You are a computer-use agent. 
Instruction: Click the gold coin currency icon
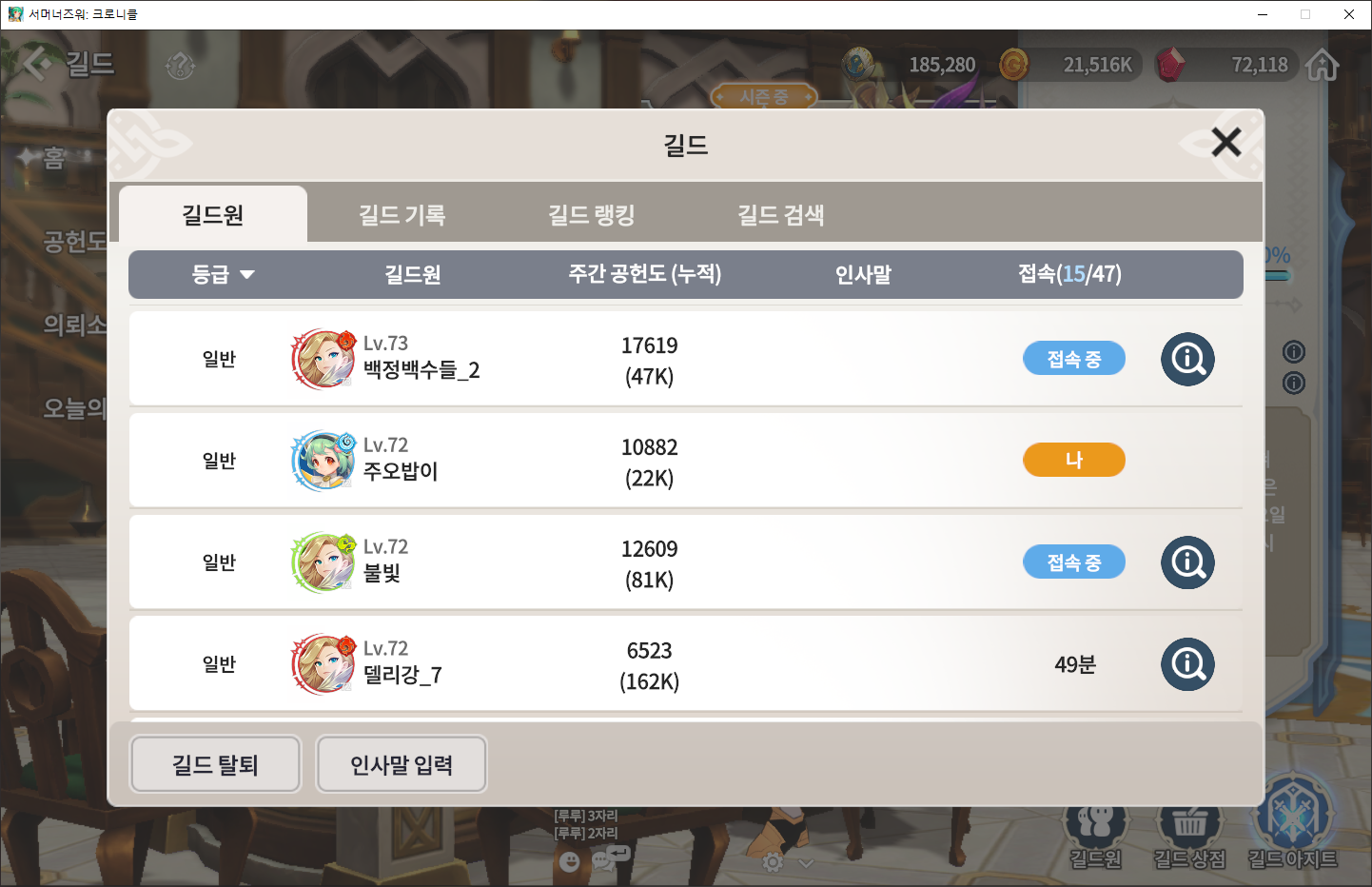pyautogui.click(x=1014, y=65)
